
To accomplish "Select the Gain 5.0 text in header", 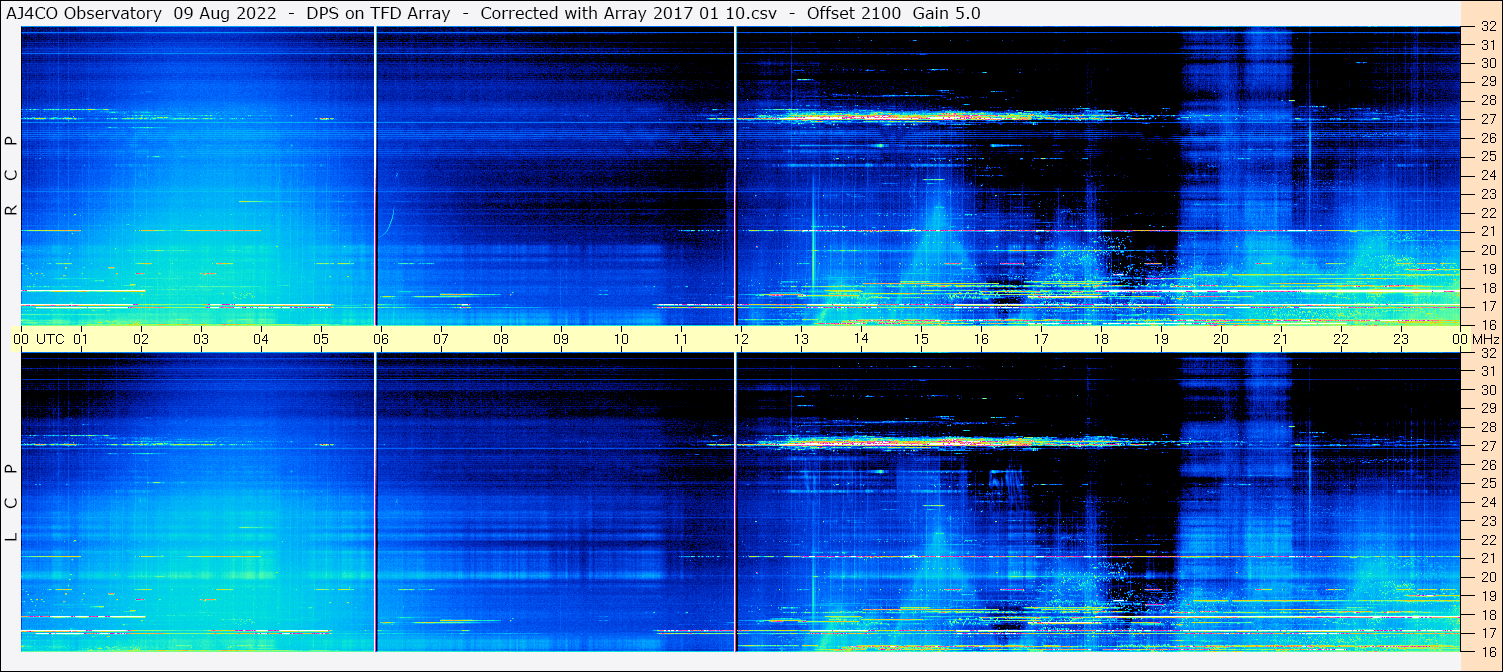I will [946, 13].
